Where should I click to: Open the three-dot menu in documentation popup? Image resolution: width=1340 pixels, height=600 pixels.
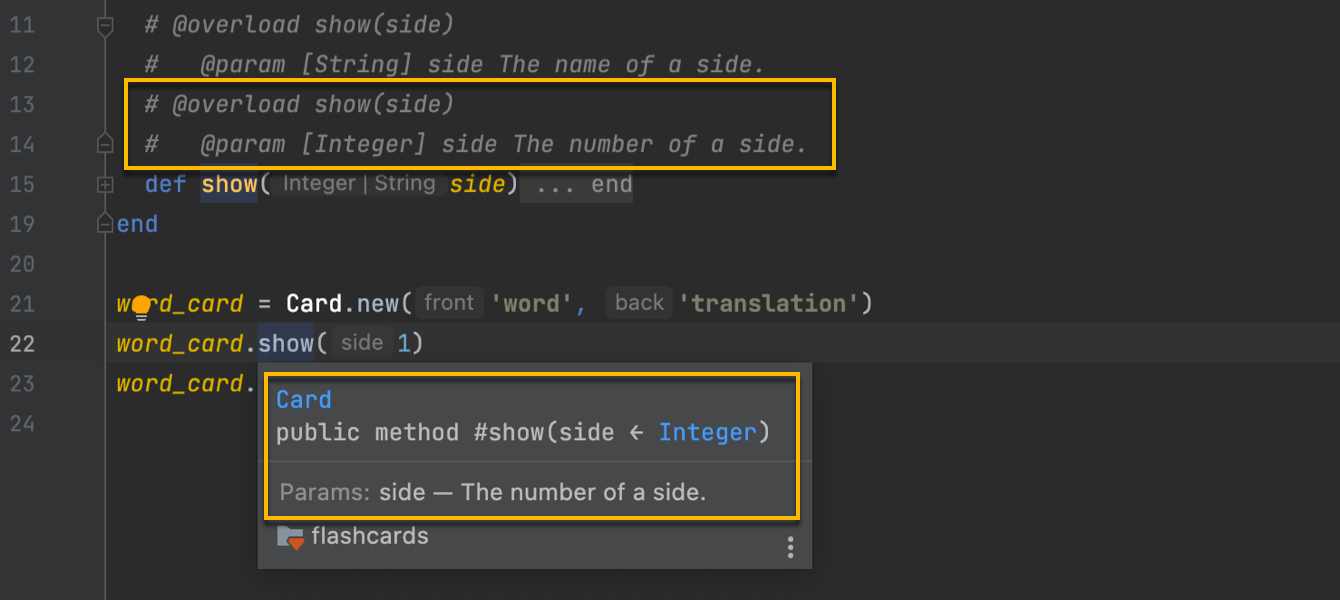click(x=790, y=546)
